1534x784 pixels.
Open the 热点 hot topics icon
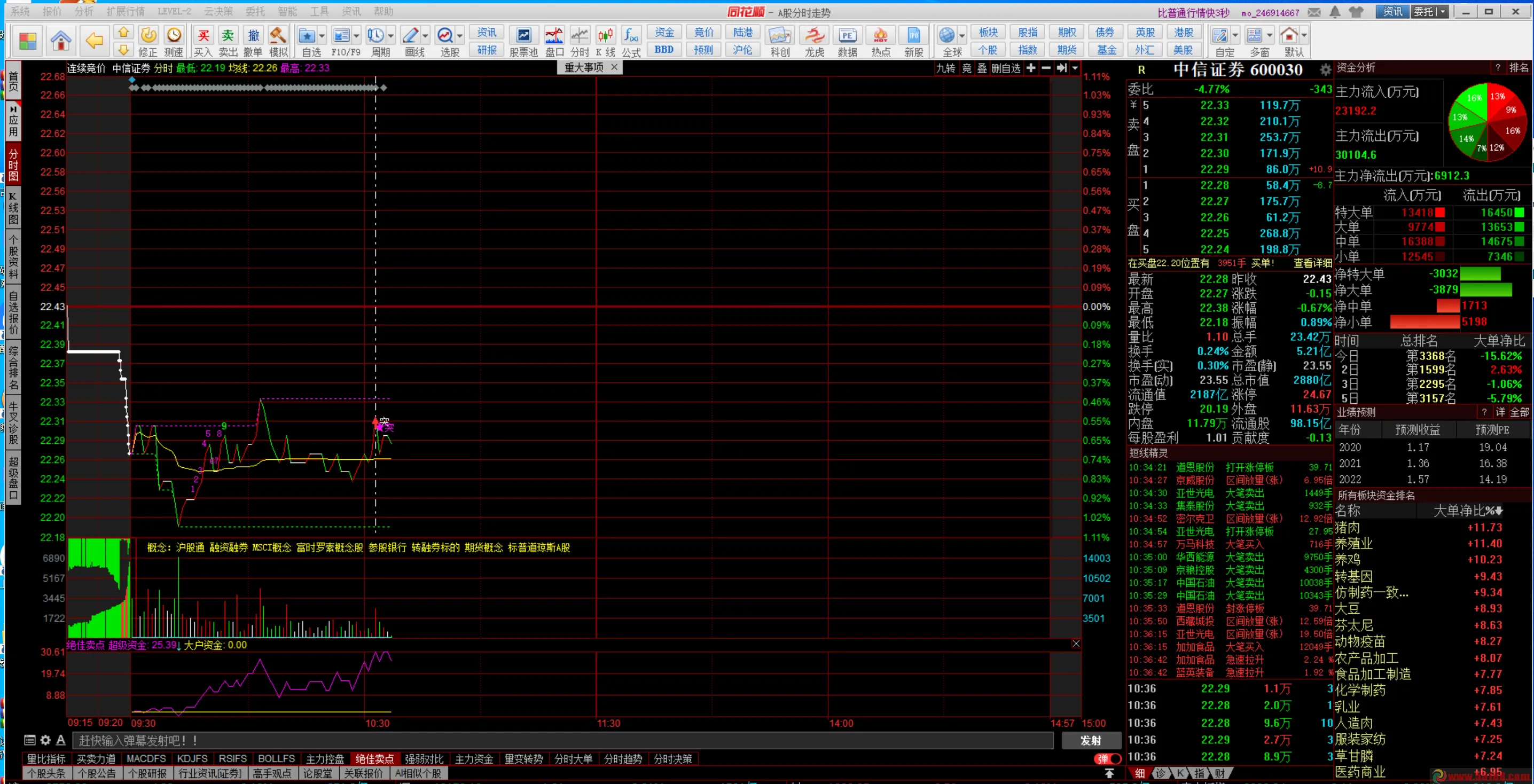[881, 41]
